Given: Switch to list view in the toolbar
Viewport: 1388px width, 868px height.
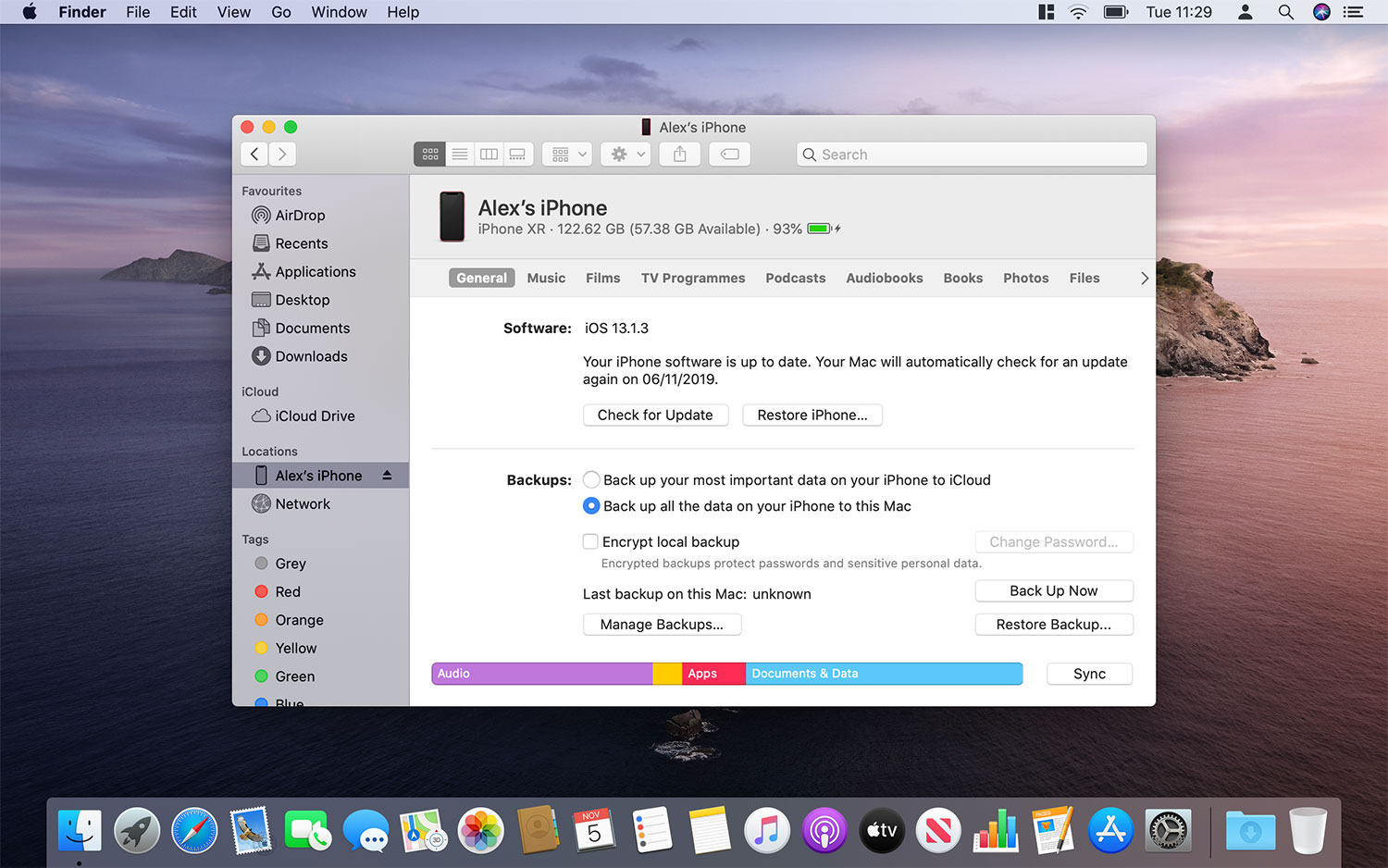Looking at the screenshot, I should (x=459, y=154).
